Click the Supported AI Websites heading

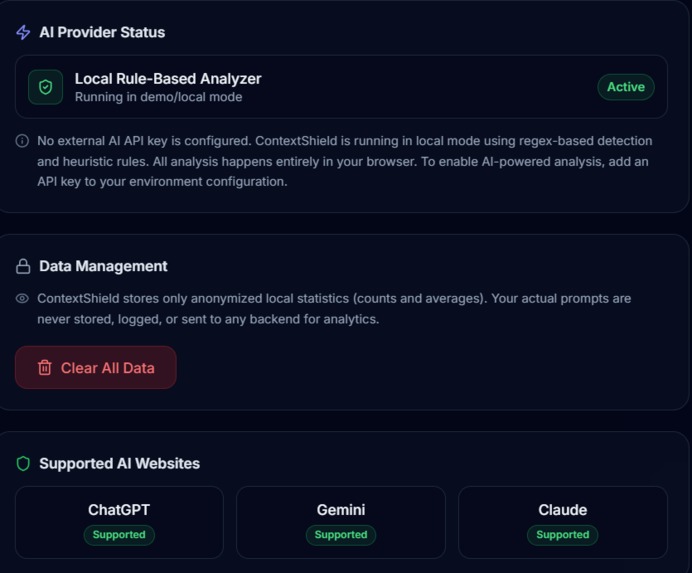pos(119,464)
